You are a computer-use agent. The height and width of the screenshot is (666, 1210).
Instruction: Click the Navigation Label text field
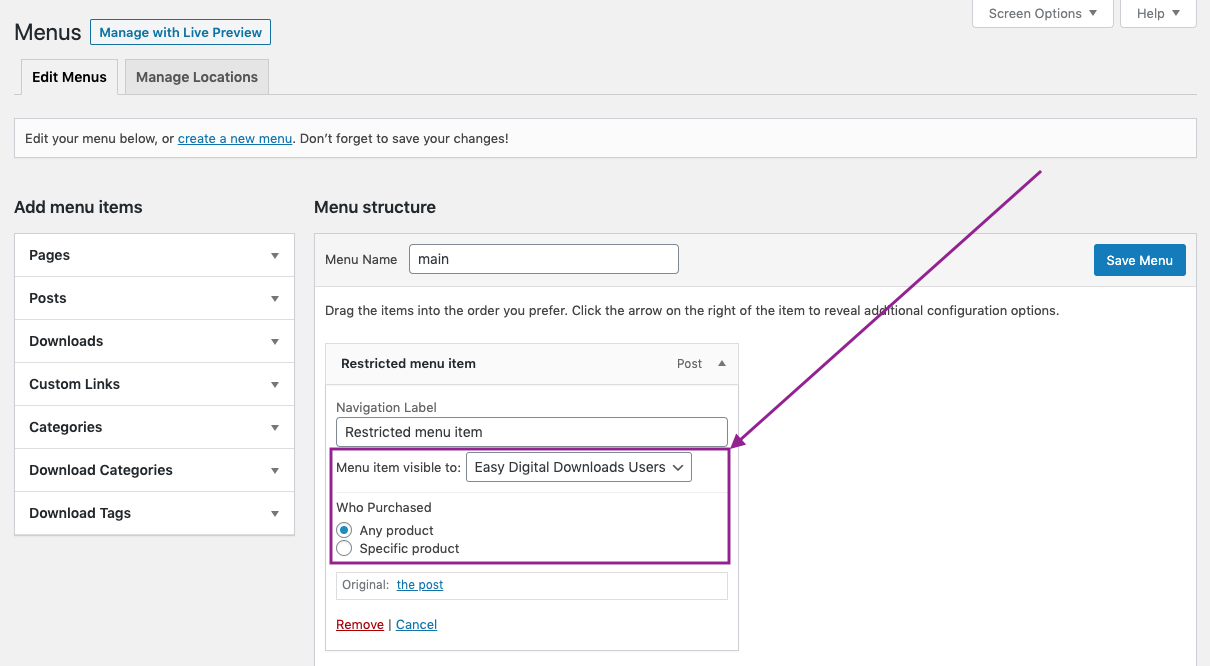[x=531, y=432]
